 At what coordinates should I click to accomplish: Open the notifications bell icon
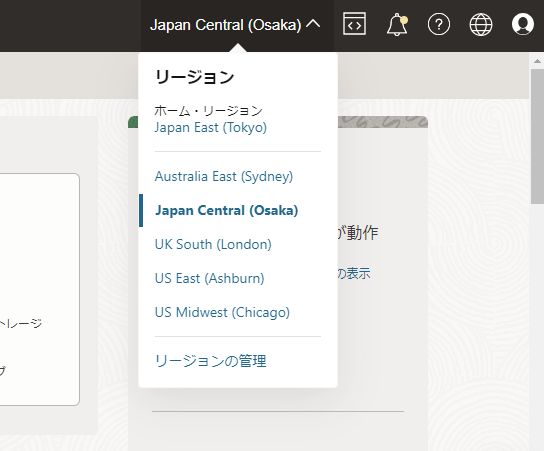(x=397, y=24)
